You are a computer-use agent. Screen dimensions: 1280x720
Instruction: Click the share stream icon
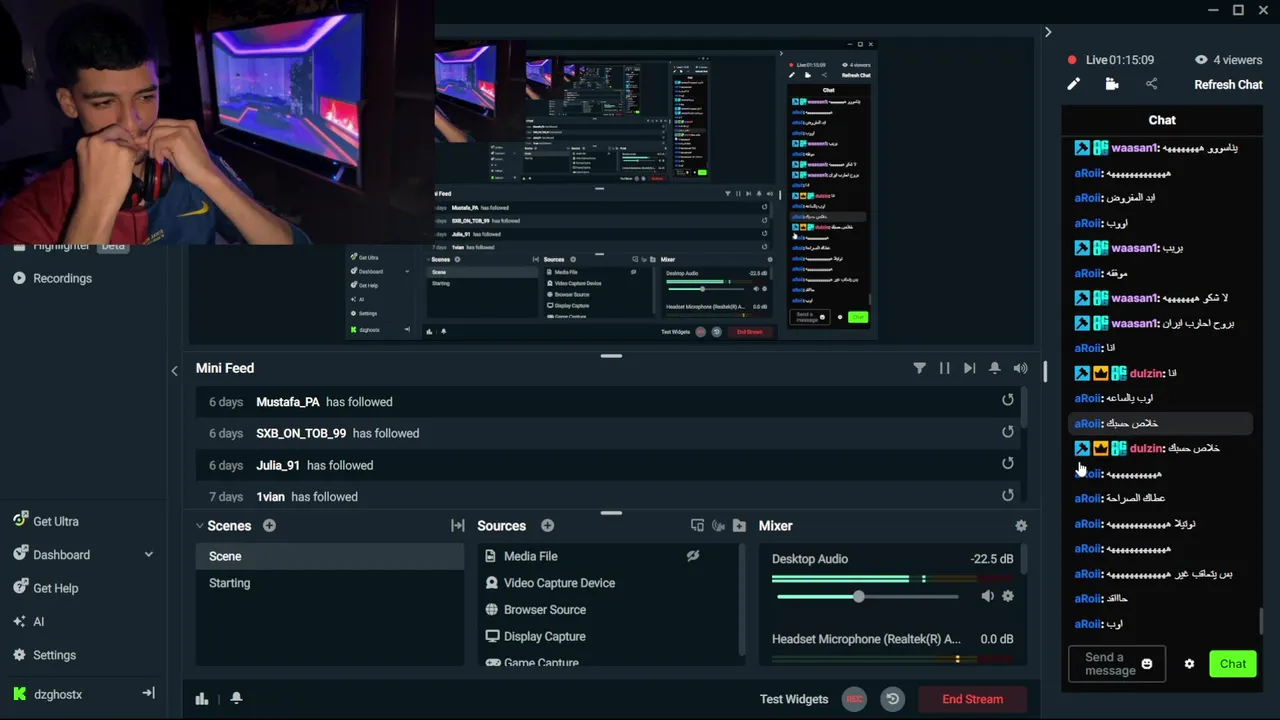coord(1151,85)
